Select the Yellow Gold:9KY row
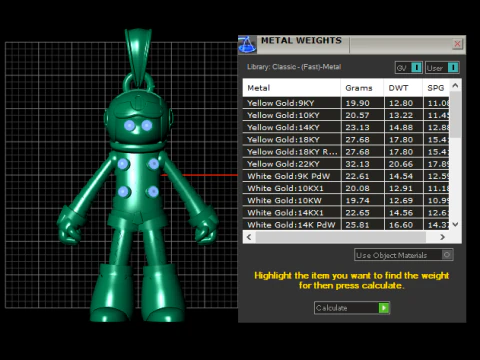 click(346, 103)
